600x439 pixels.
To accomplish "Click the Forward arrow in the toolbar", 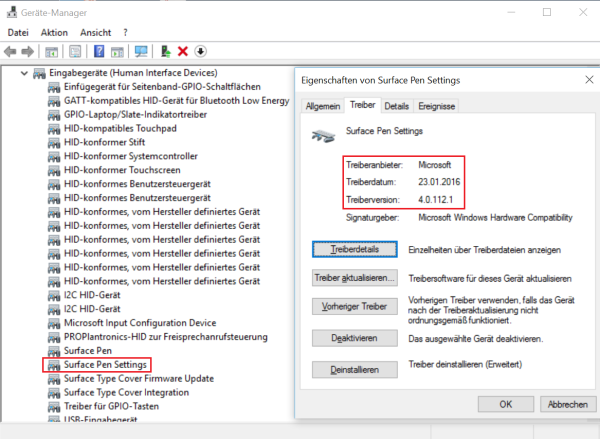I will click(28, 51).
